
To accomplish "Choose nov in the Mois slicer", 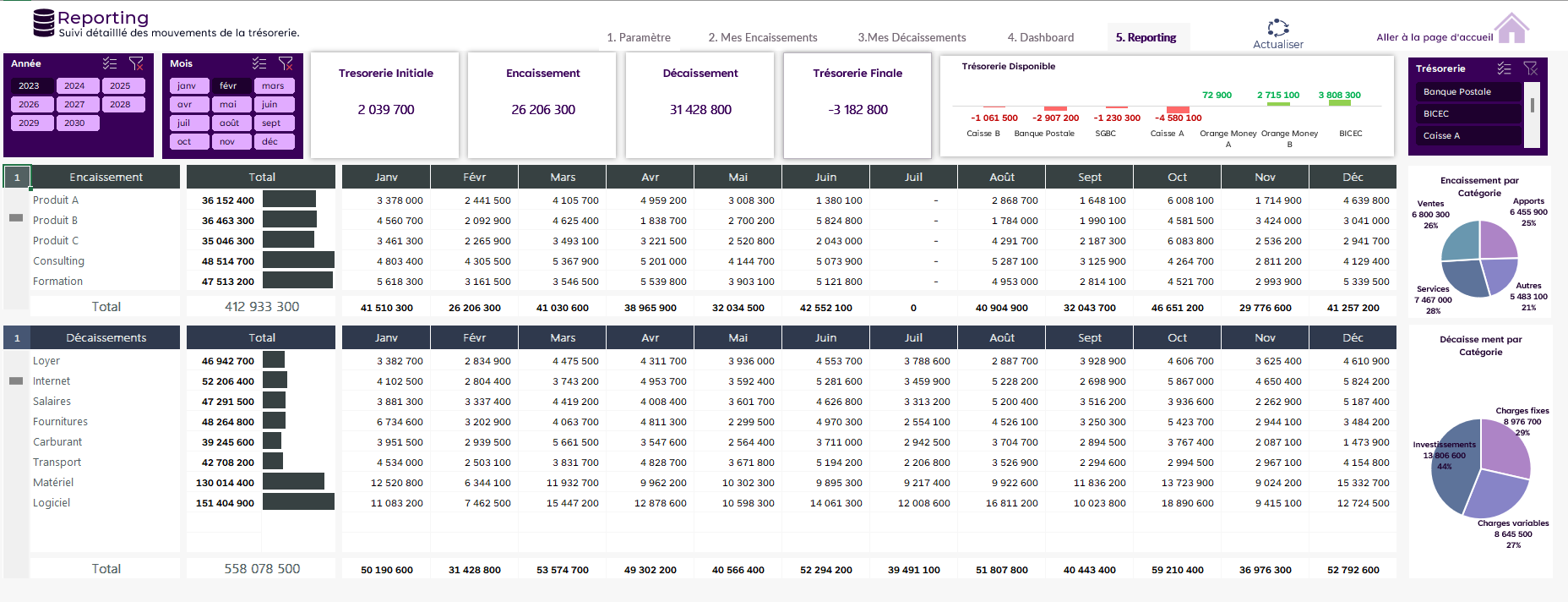I will [x=231, y=141].
